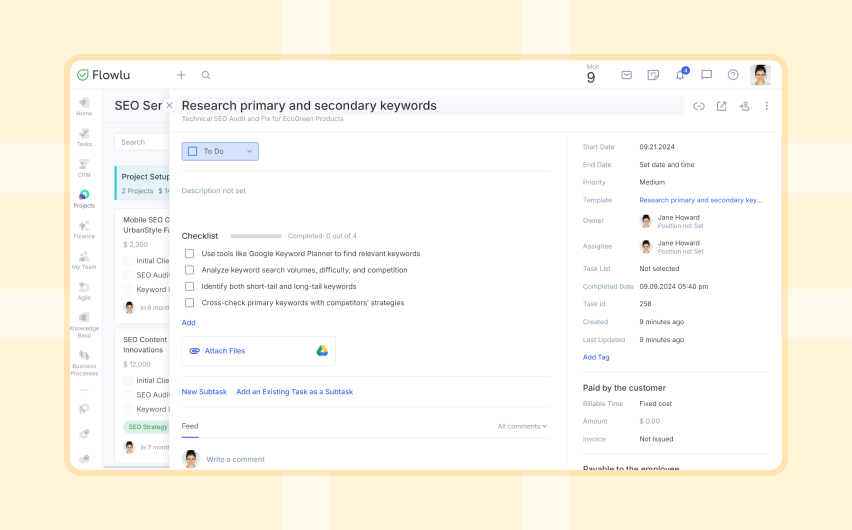Image resolution: width=852 pixels, height=530 pixels.
Task: Click the help question mark icon
Action: [733, 75]
